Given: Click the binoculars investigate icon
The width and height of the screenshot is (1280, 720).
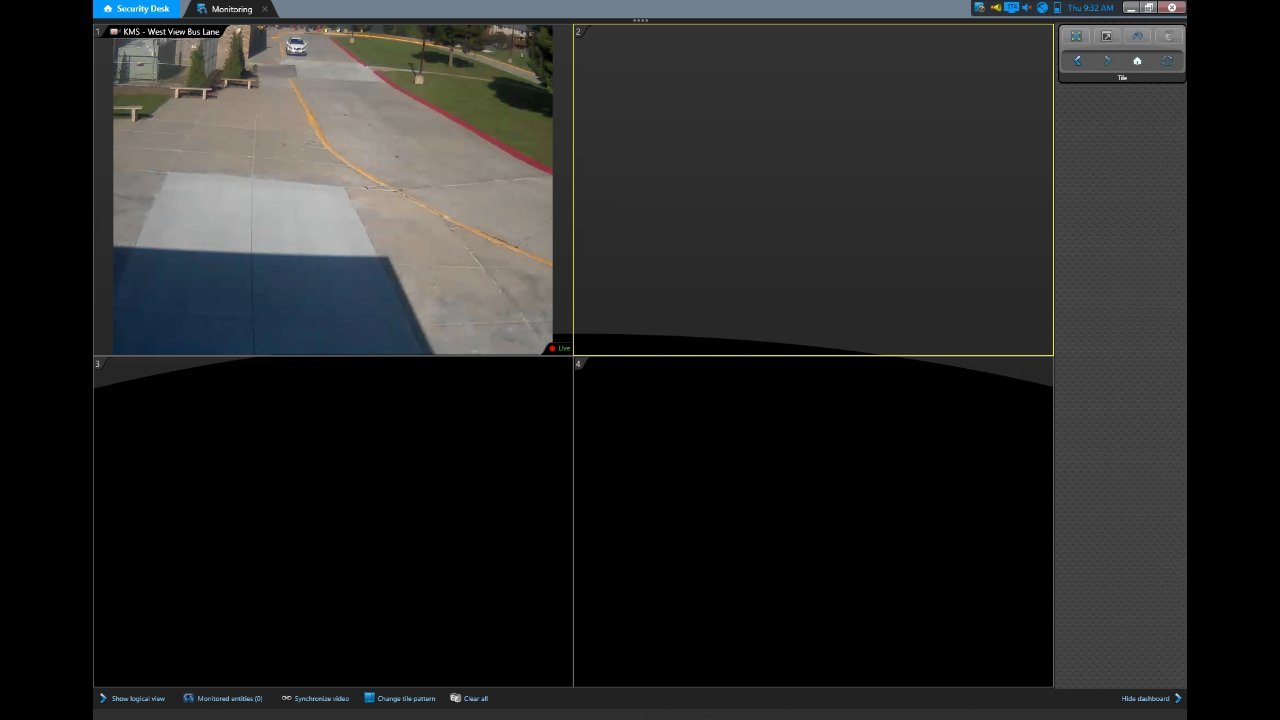Looking at the screenshot, I should 1137,36.
